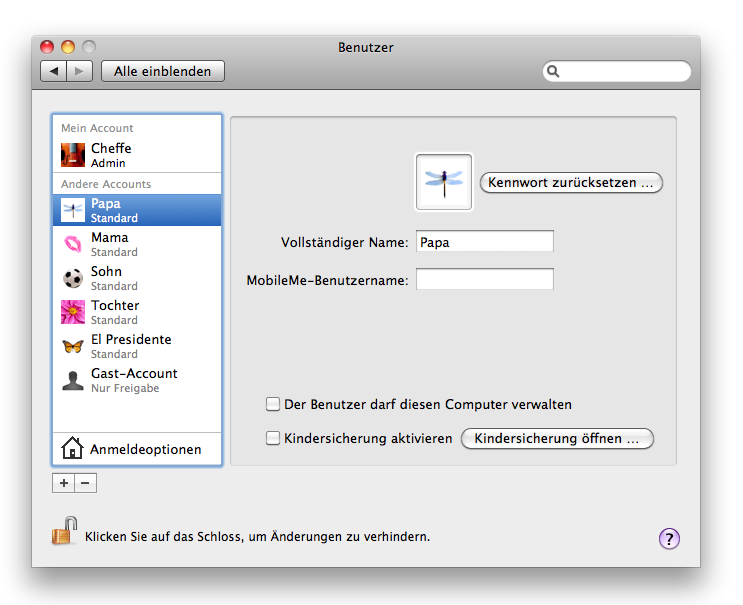Click the add user plus button
The image size is (743, 605).
tap(64, 483)
